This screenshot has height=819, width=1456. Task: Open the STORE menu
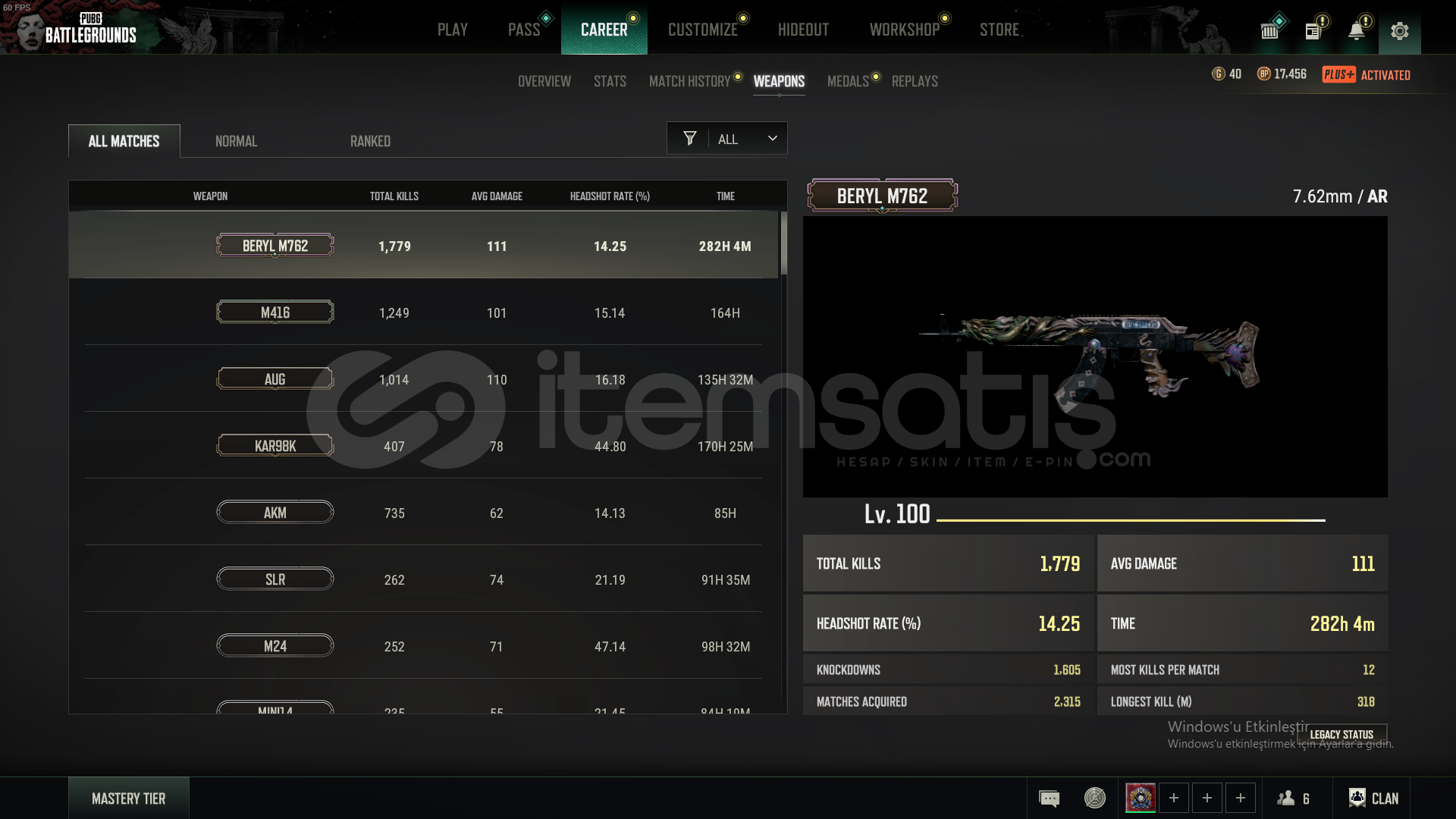tap(999, 30)
